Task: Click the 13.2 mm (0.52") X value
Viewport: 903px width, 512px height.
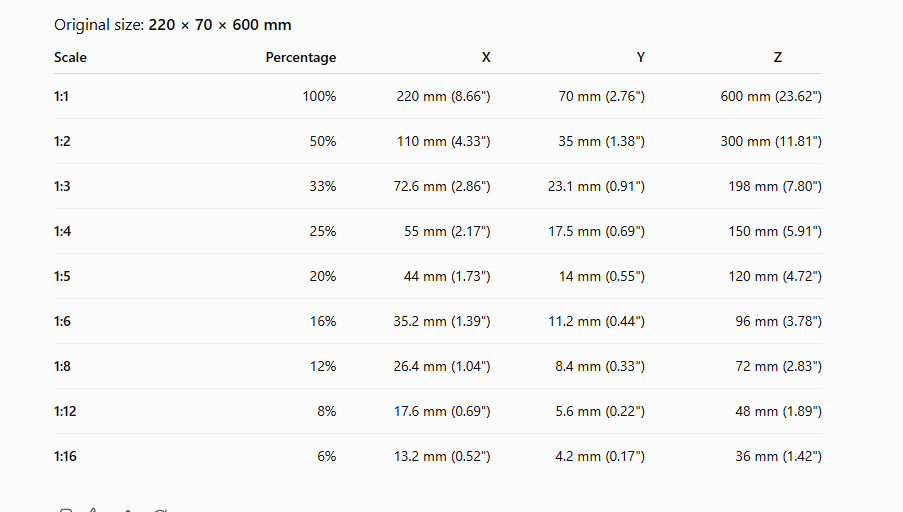Action: [442, 456]
